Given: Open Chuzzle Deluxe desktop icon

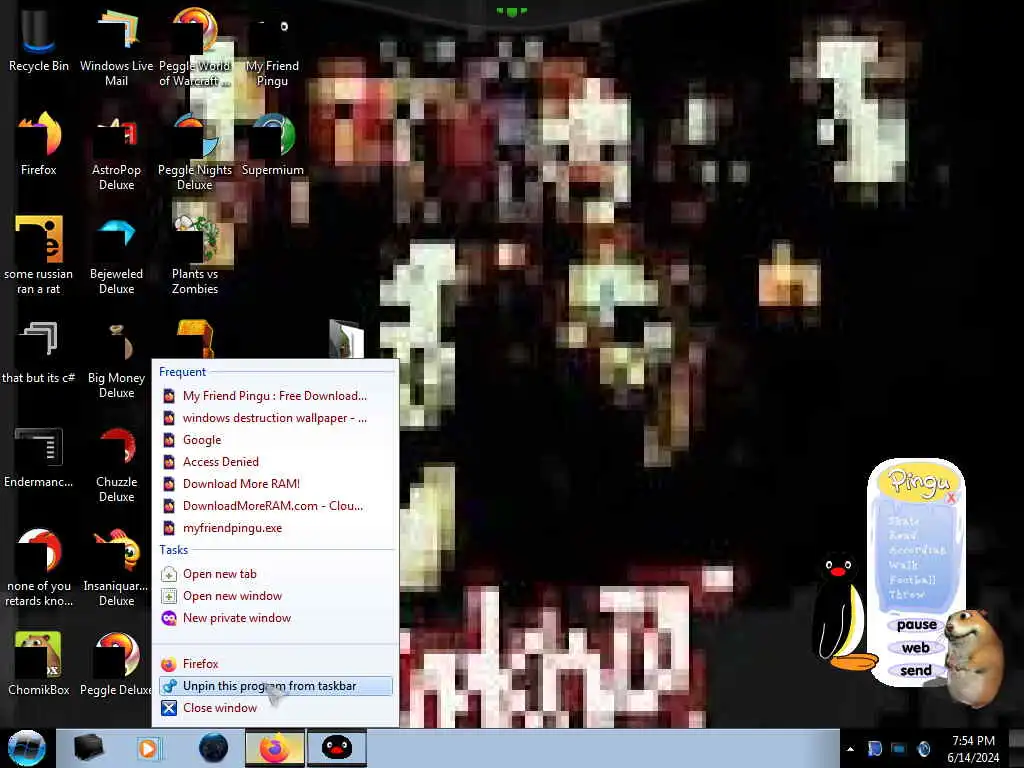Looking at the screenshot, I should [x=116, y=464].
